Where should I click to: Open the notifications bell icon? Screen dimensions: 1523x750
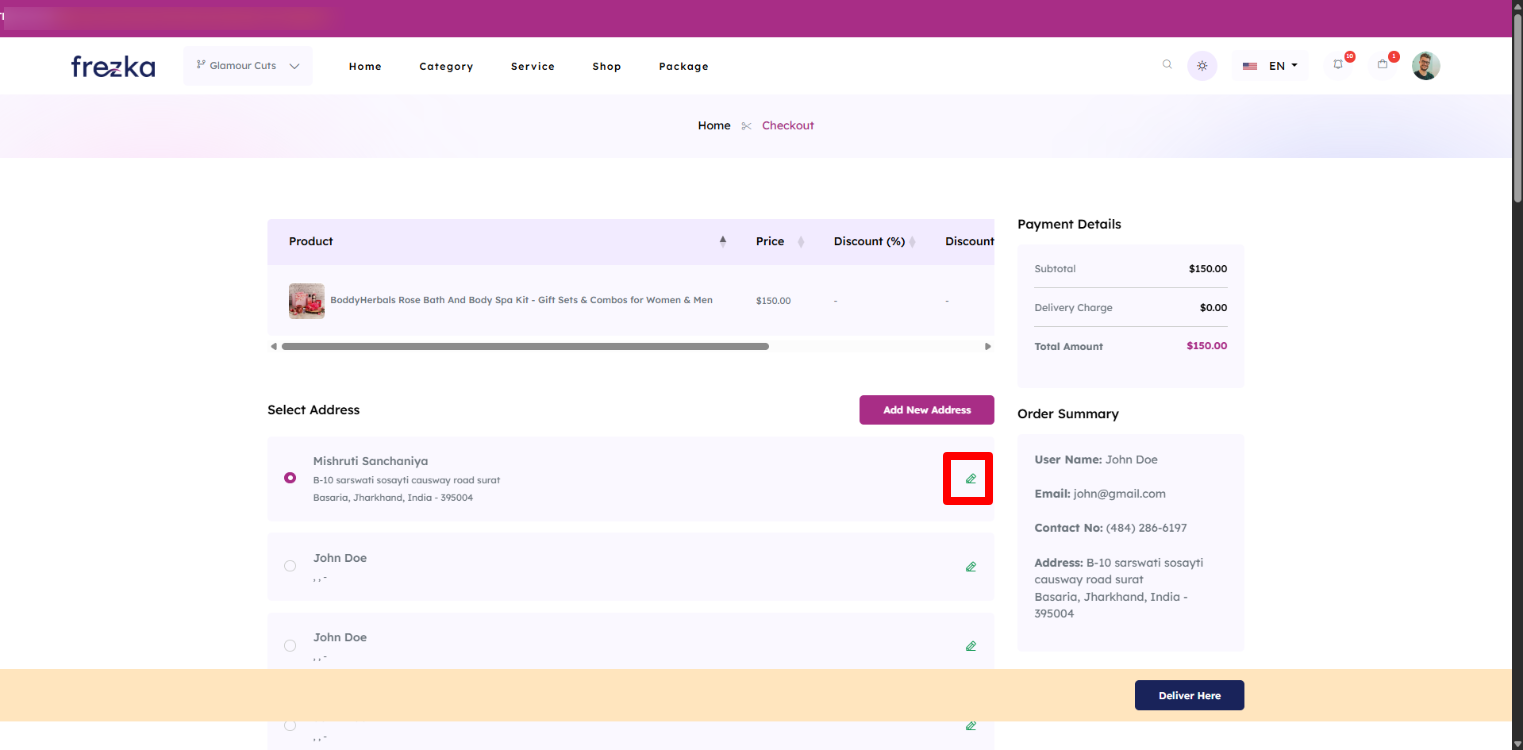pos(1339,65)
